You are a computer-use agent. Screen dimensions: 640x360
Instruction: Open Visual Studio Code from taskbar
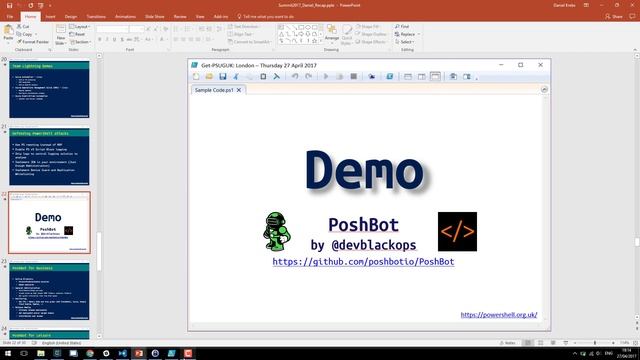coord(122,353)
